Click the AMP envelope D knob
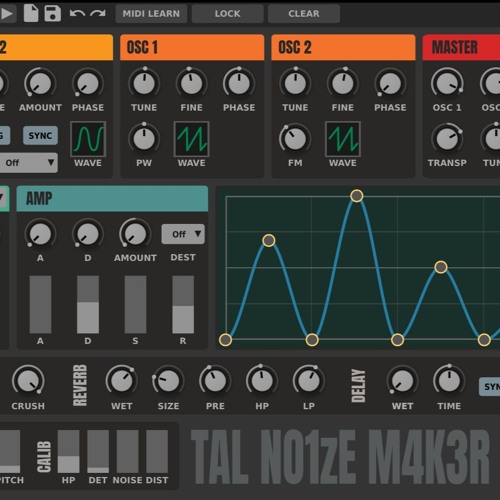Image resolution: width=500 pixels, height=500 pixels. 88,234
